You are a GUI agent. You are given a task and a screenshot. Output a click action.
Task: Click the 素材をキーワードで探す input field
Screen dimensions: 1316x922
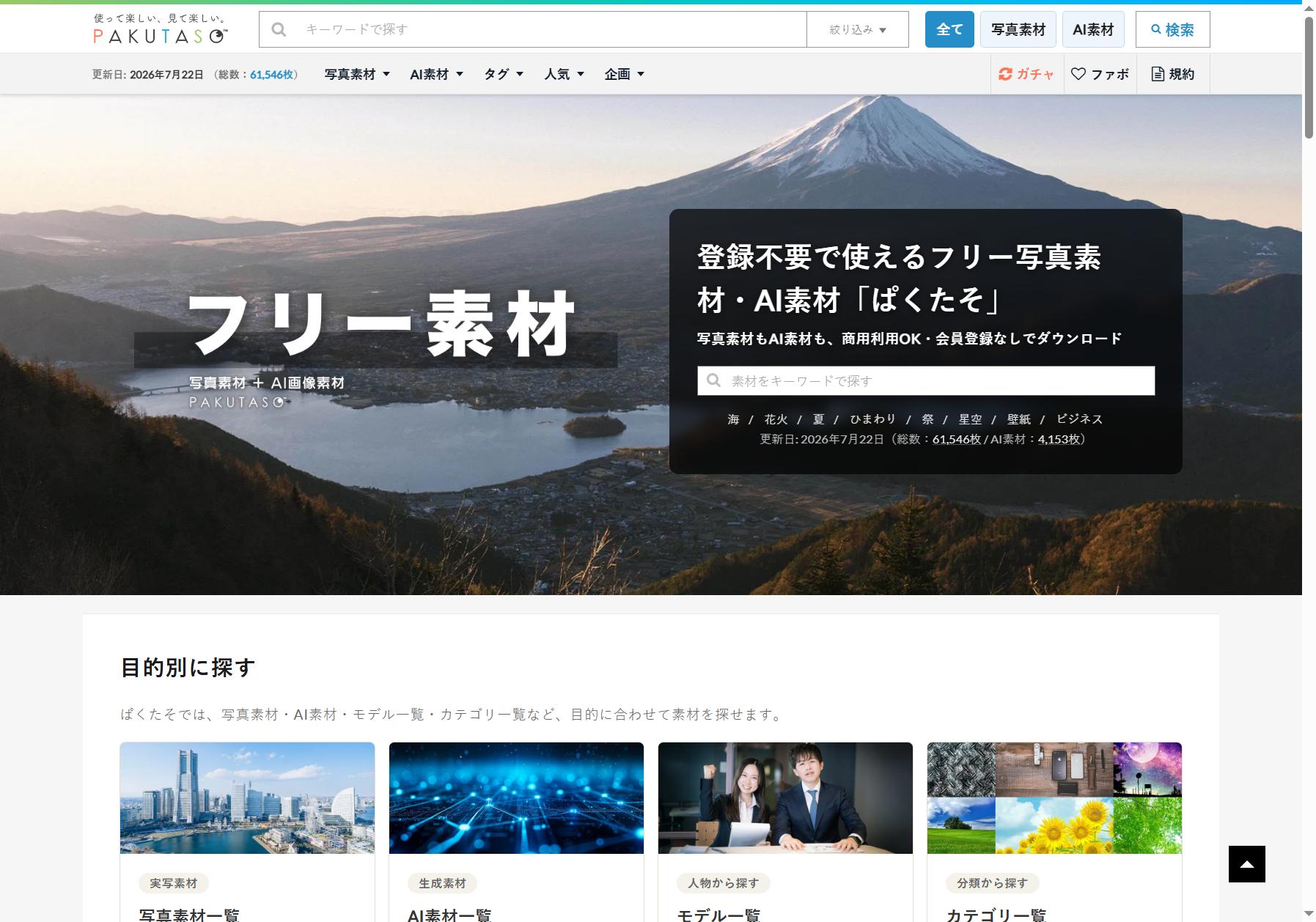click(x=926, y=380)
